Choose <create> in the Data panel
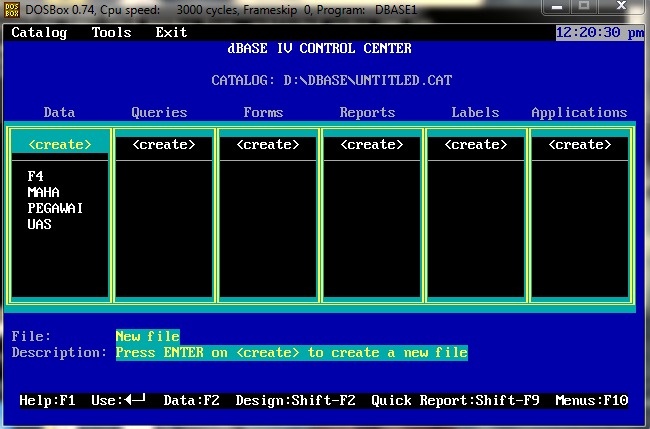 [60, 144]
